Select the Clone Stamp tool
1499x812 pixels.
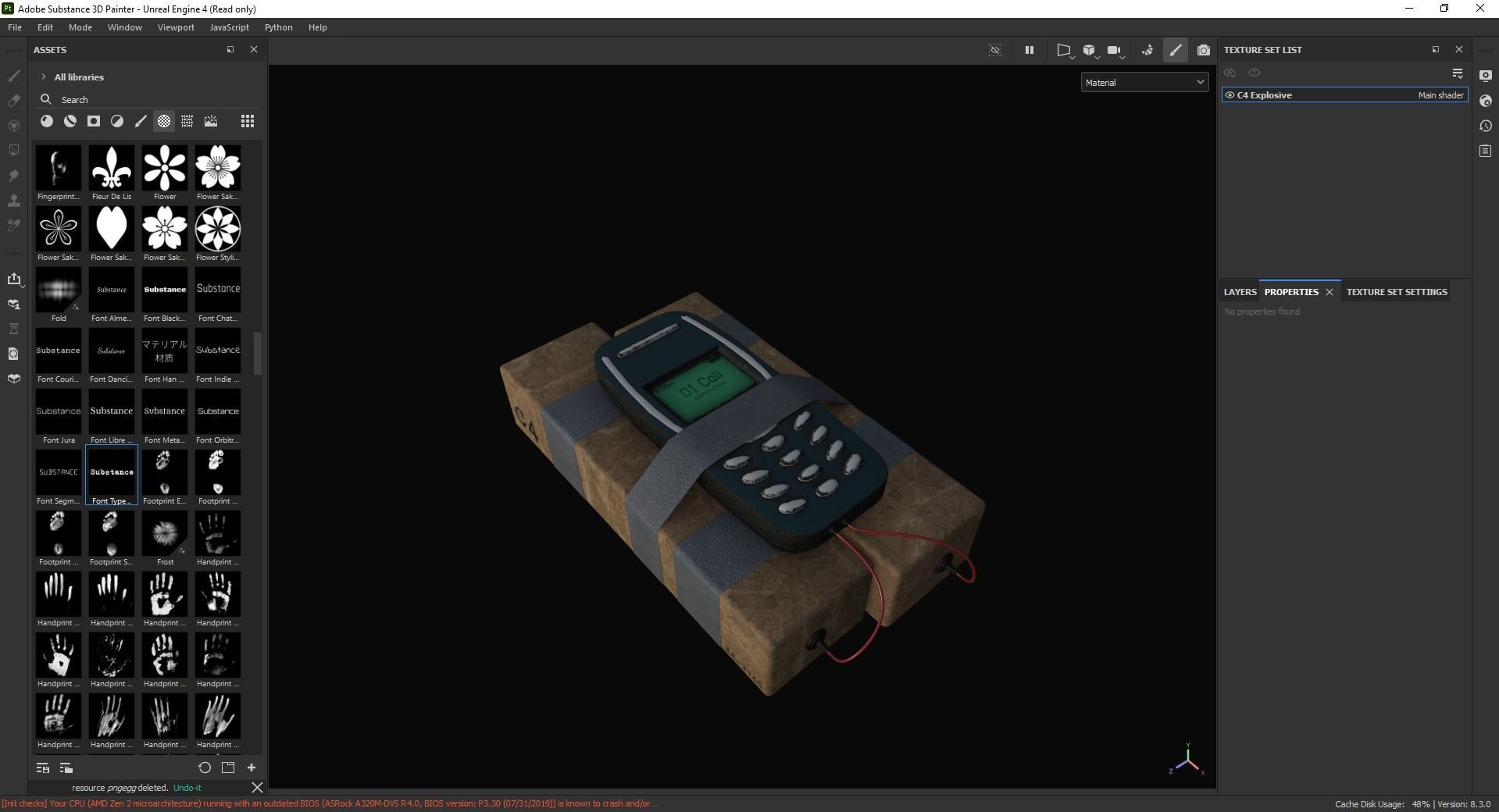coord(13,201)
